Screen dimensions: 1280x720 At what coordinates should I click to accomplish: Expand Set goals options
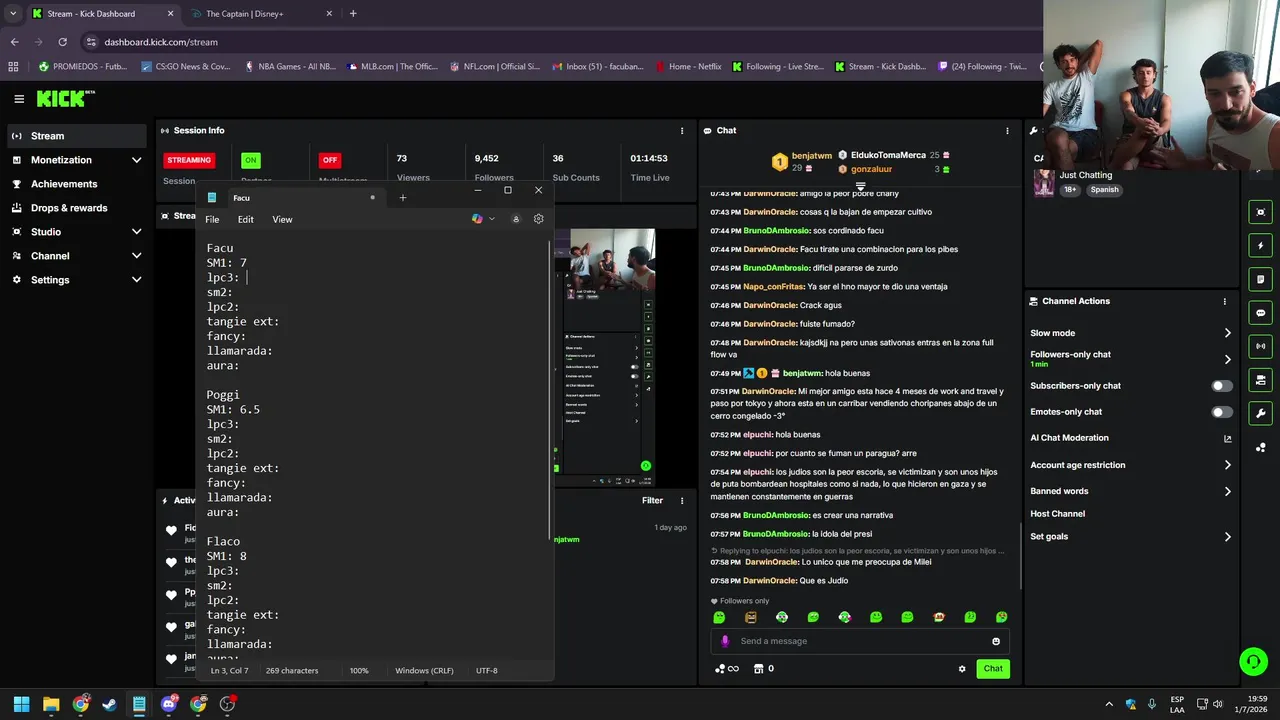(x=1131, y=537)
